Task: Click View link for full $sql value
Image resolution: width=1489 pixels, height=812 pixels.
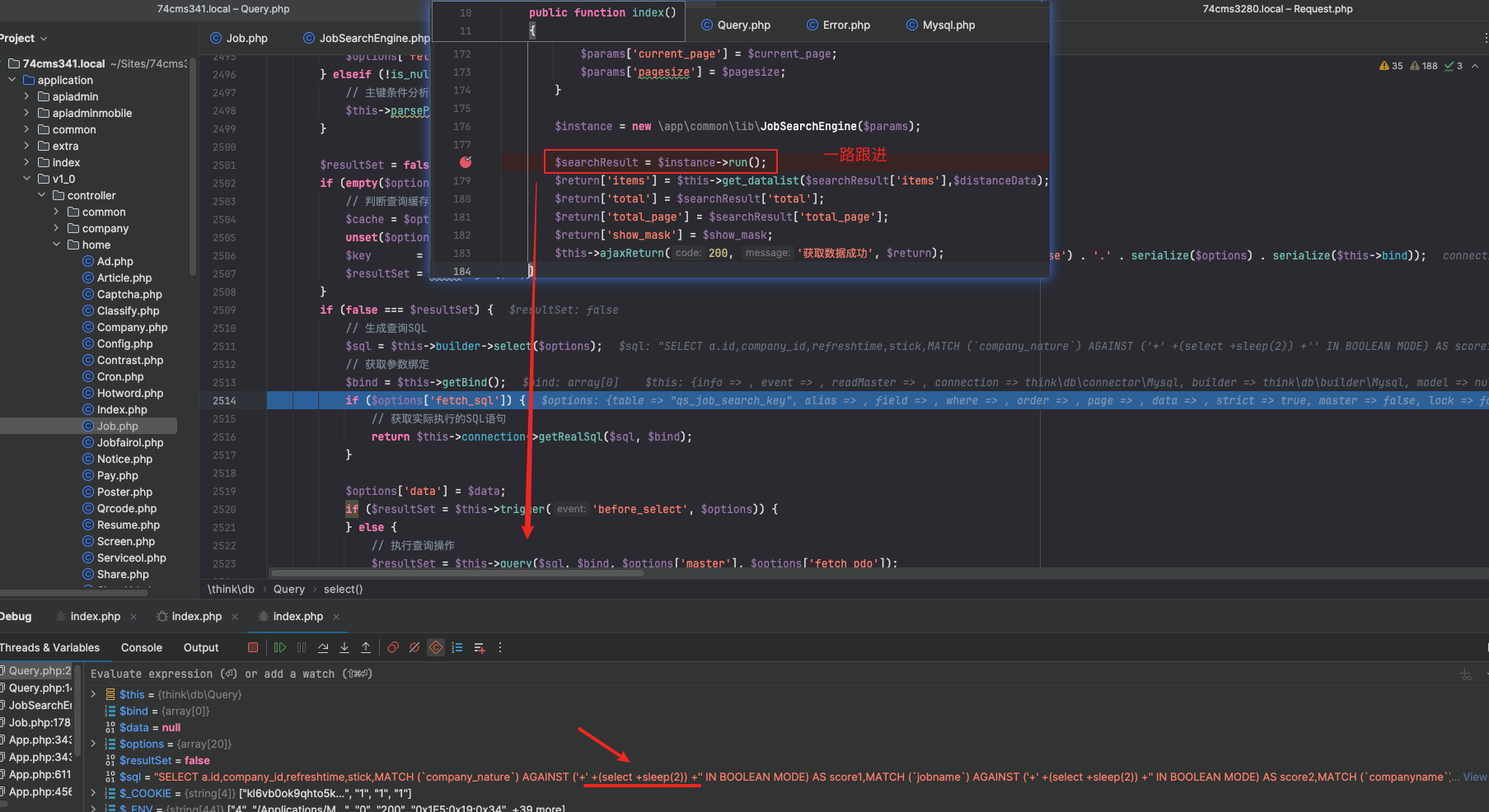Action: pos(1474,777)
